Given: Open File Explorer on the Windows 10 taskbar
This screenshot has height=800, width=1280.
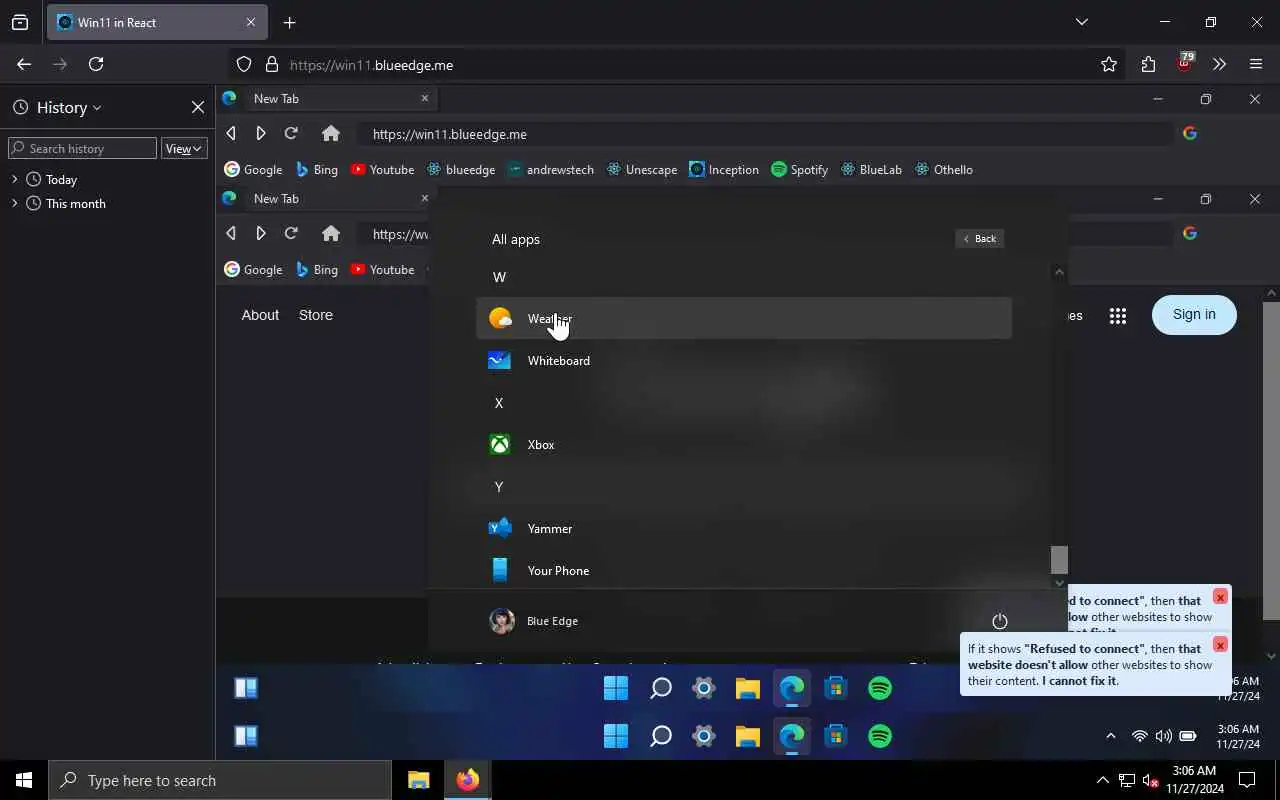Looking at the screenshot, I should (x=418, y=780).
